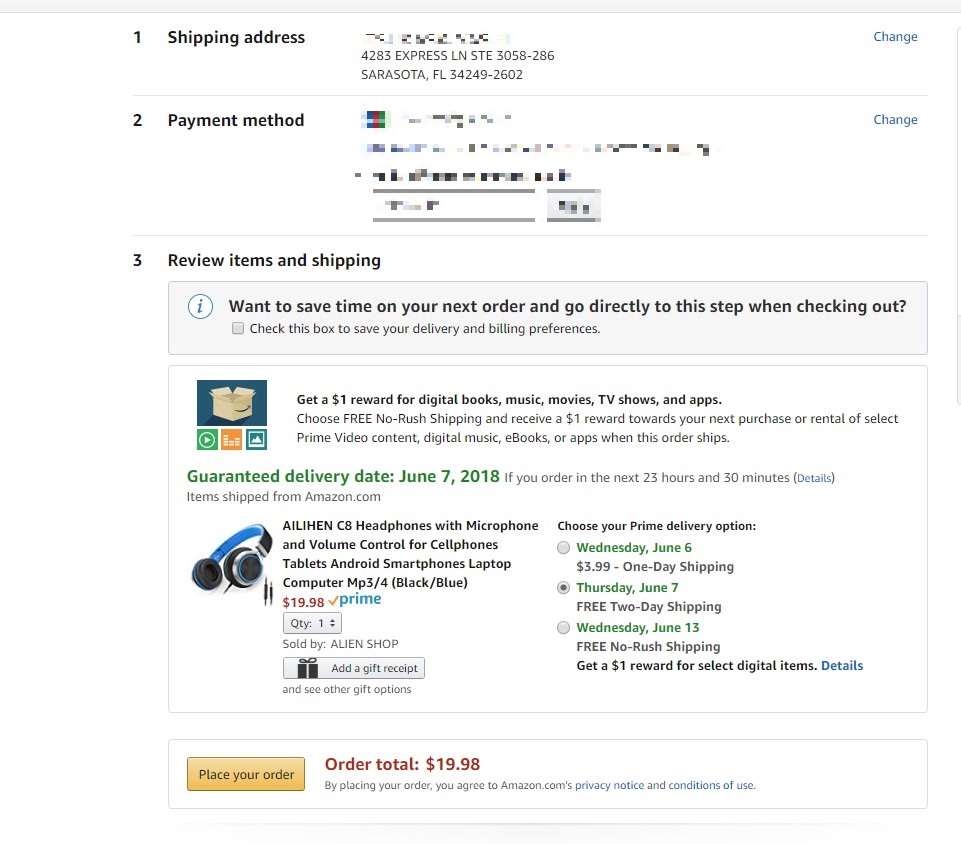The width and height of the screenshot is (961, 844).
Task: Open the Qty quantity dropdown
Action: (313, 623)
